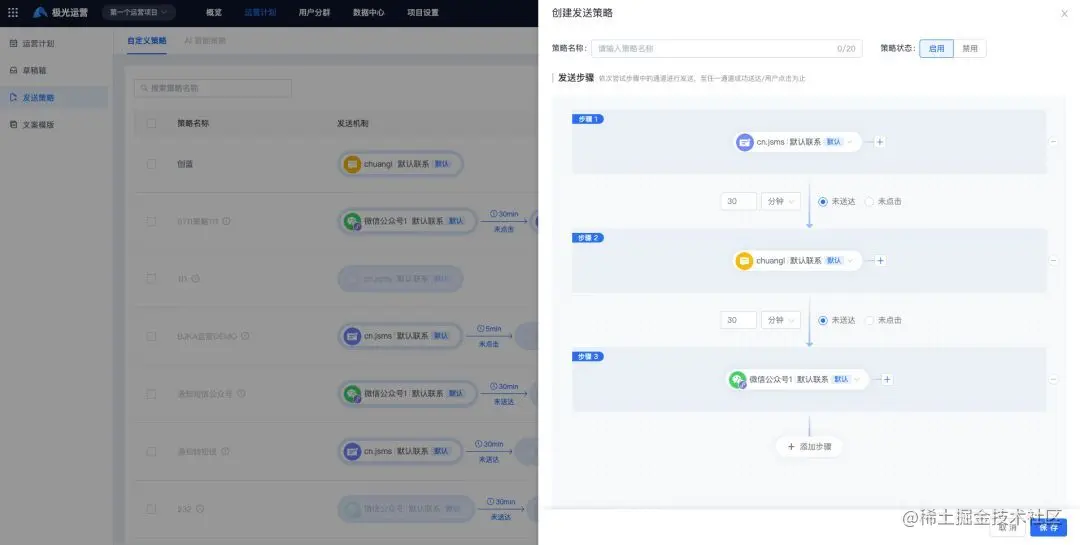Expand the cn.jsms channel chevron in step 1
Viewport: 1080px width, 545px height.
(x=850, y=142)
